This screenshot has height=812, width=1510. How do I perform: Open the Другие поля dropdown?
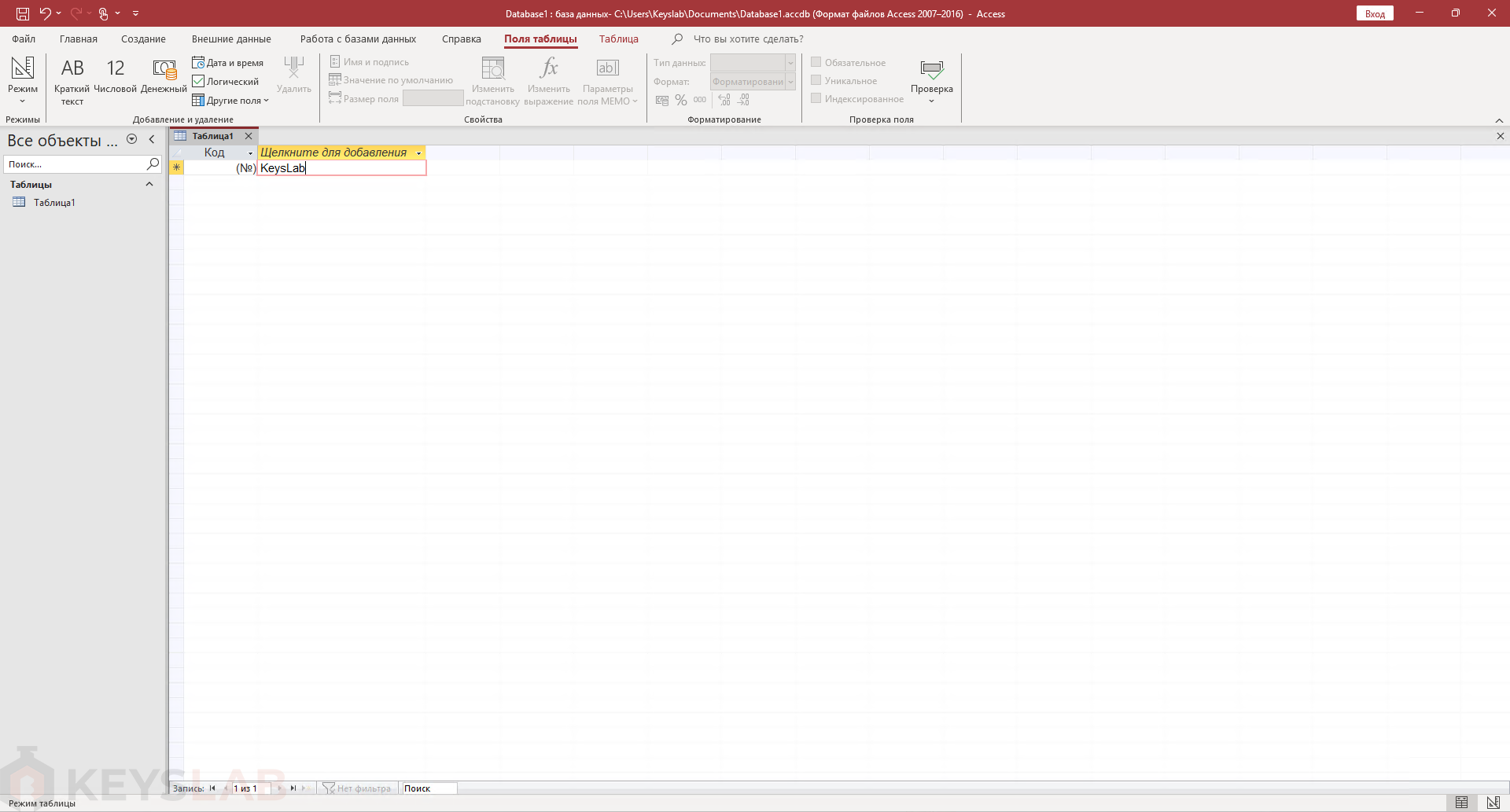click(x=230, y=101)
